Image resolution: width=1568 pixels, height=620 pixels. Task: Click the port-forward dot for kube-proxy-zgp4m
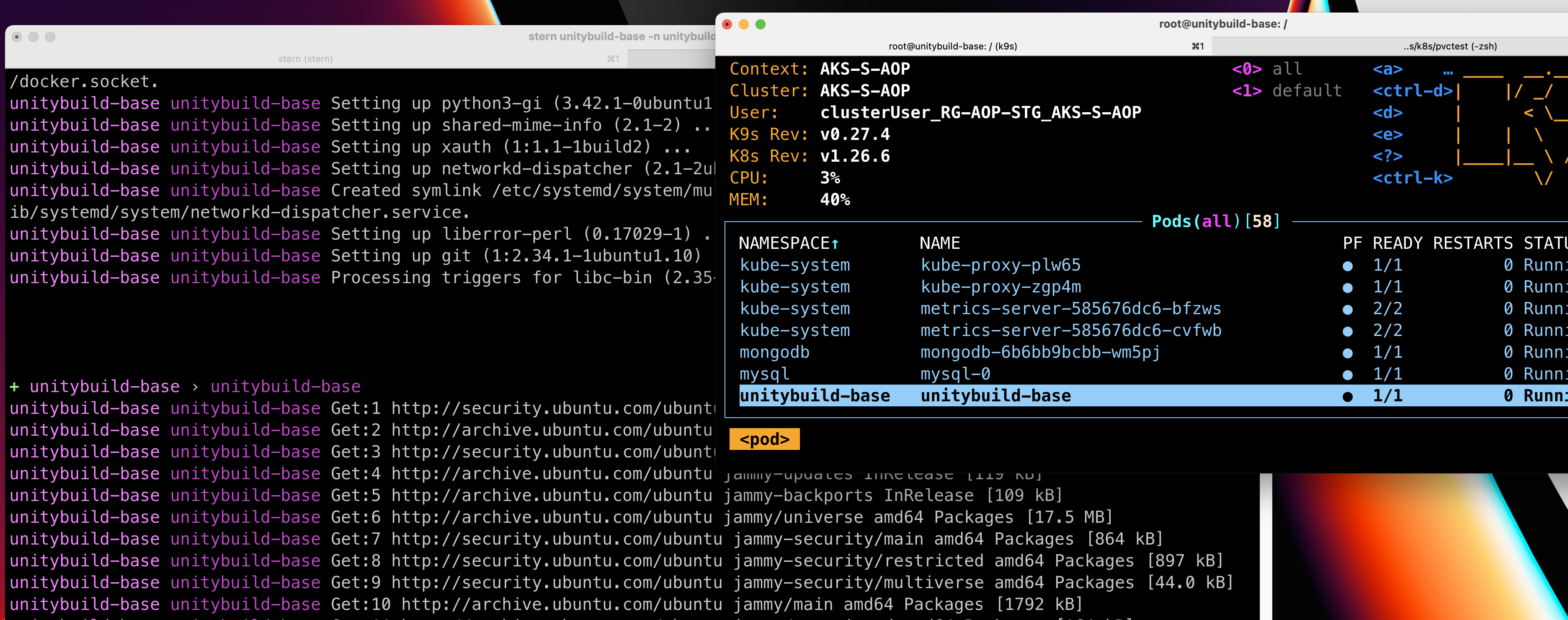click(1348, 288)
